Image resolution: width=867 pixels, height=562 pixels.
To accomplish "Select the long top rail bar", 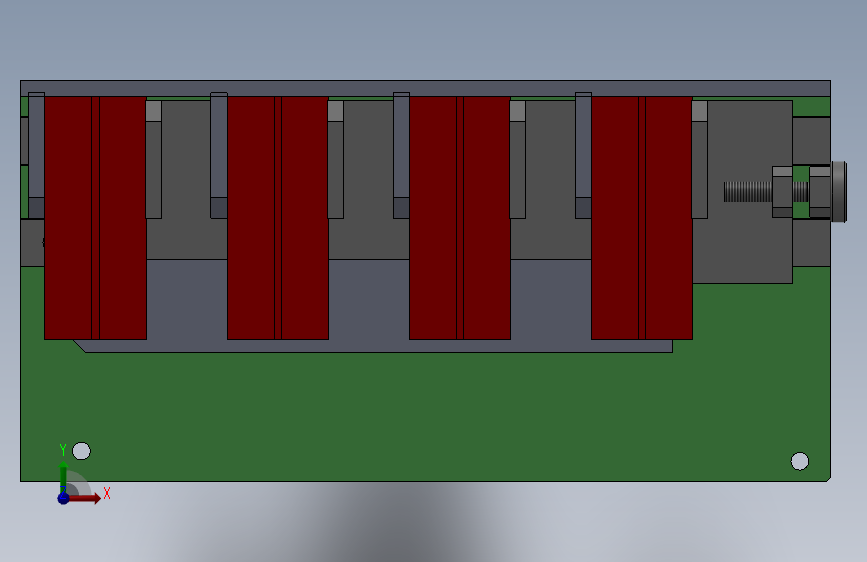I will tap(425, 89).
